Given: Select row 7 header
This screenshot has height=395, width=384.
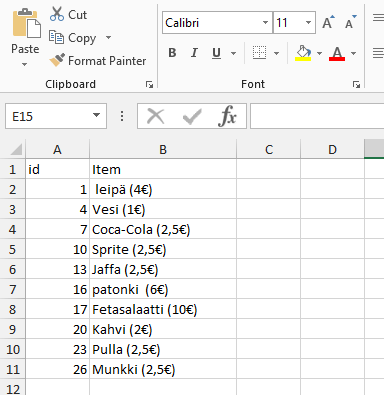Looking at the screenshot, I should 13,289.
